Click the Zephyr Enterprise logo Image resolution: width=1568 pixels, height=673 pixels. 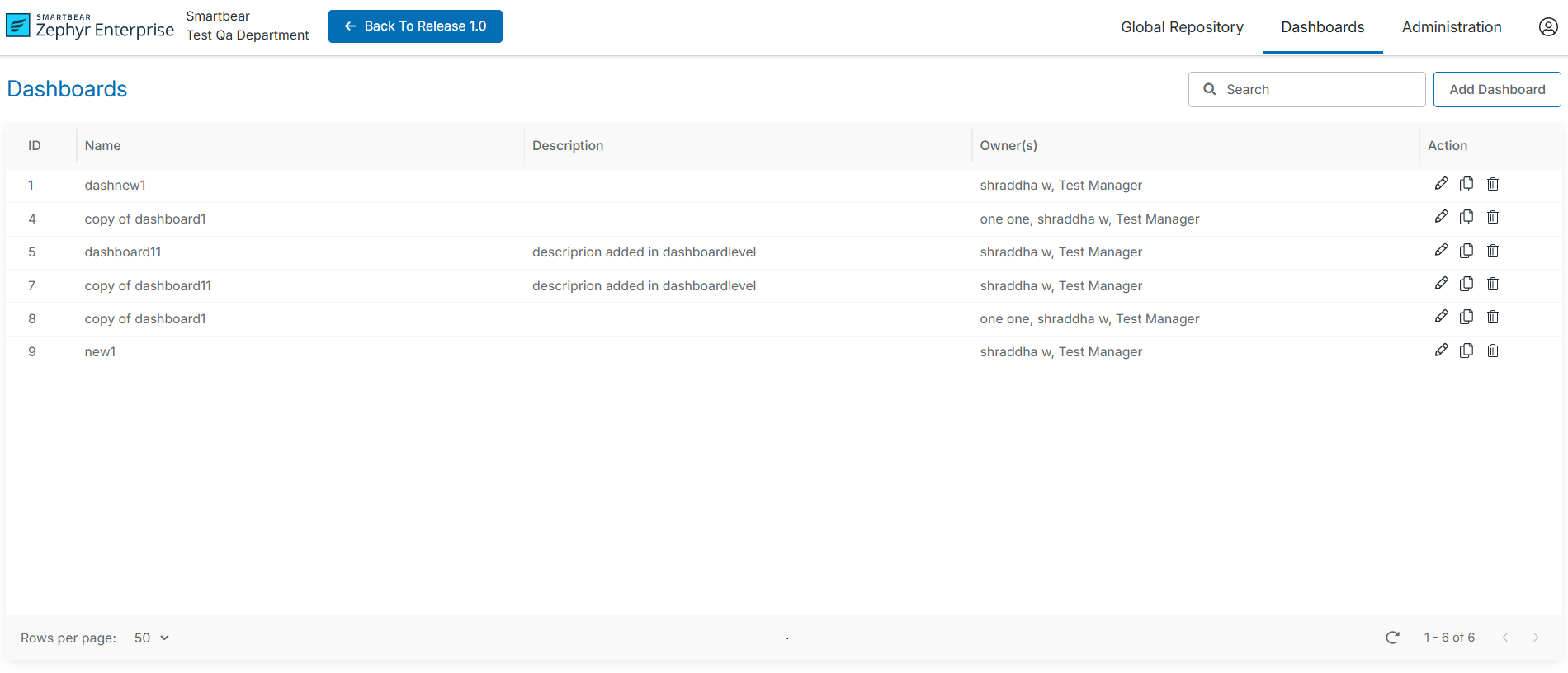coord(90,26)
